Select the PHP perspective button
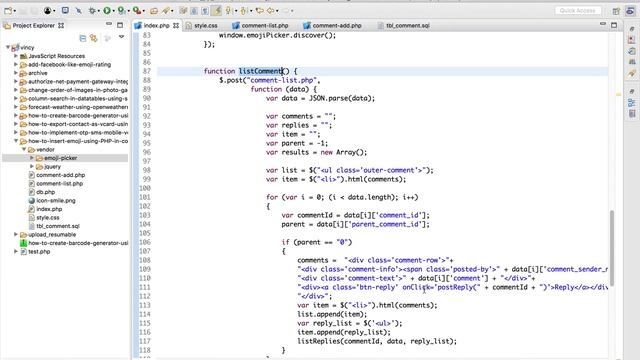Viewport: 640px width, 360px height. (x=630, y=11)
